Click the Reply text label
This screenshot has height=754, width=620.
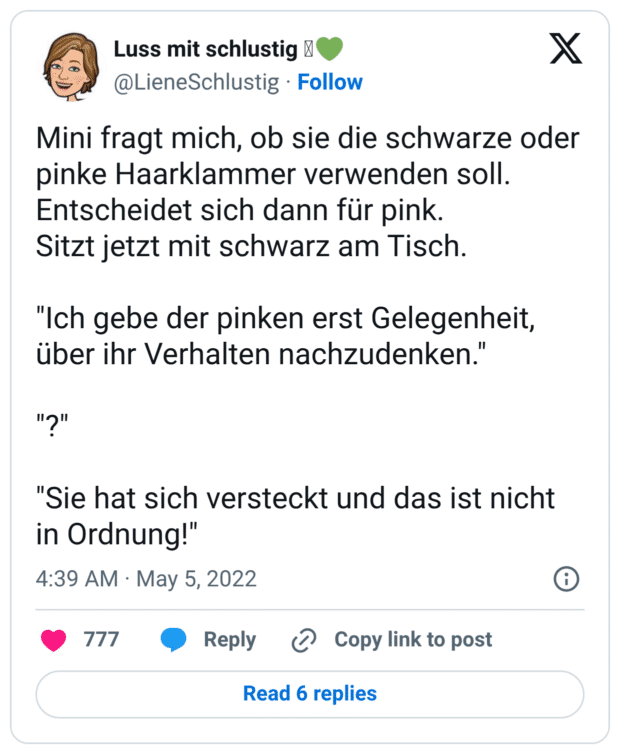coord(229,640)
